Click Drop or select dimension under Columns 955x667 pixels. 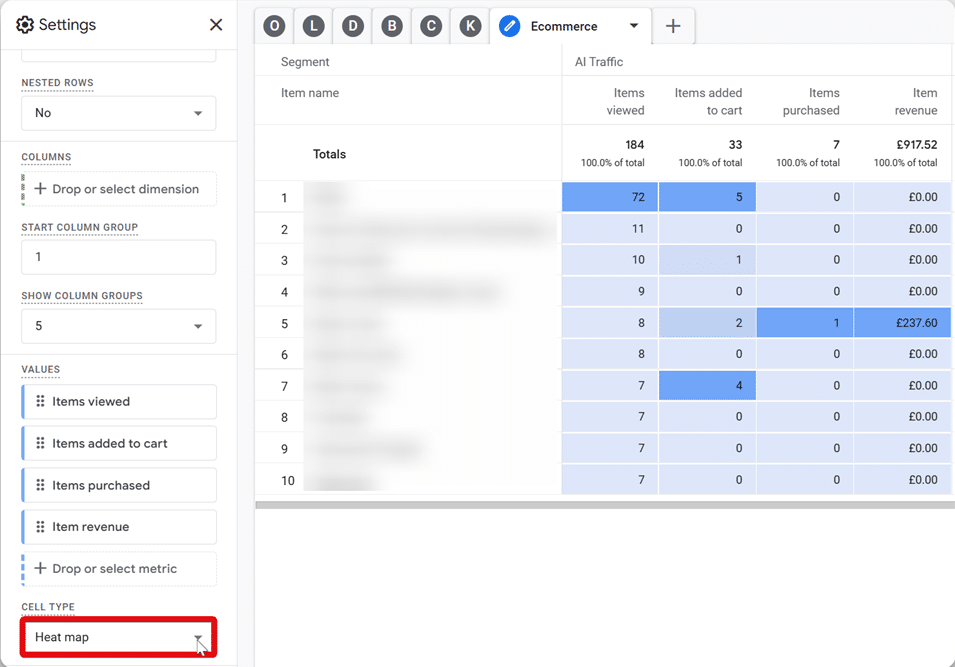pos(119,189)
